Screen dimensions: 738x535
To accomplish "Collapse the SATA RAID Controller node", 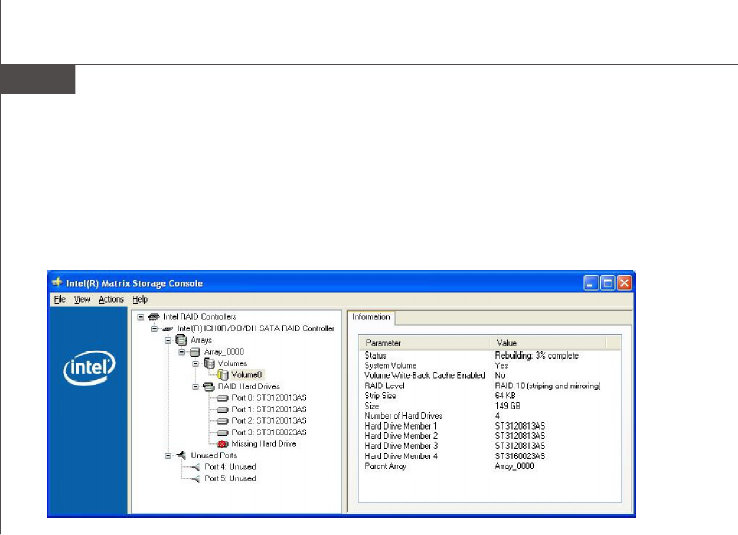I will pos(154,328).
